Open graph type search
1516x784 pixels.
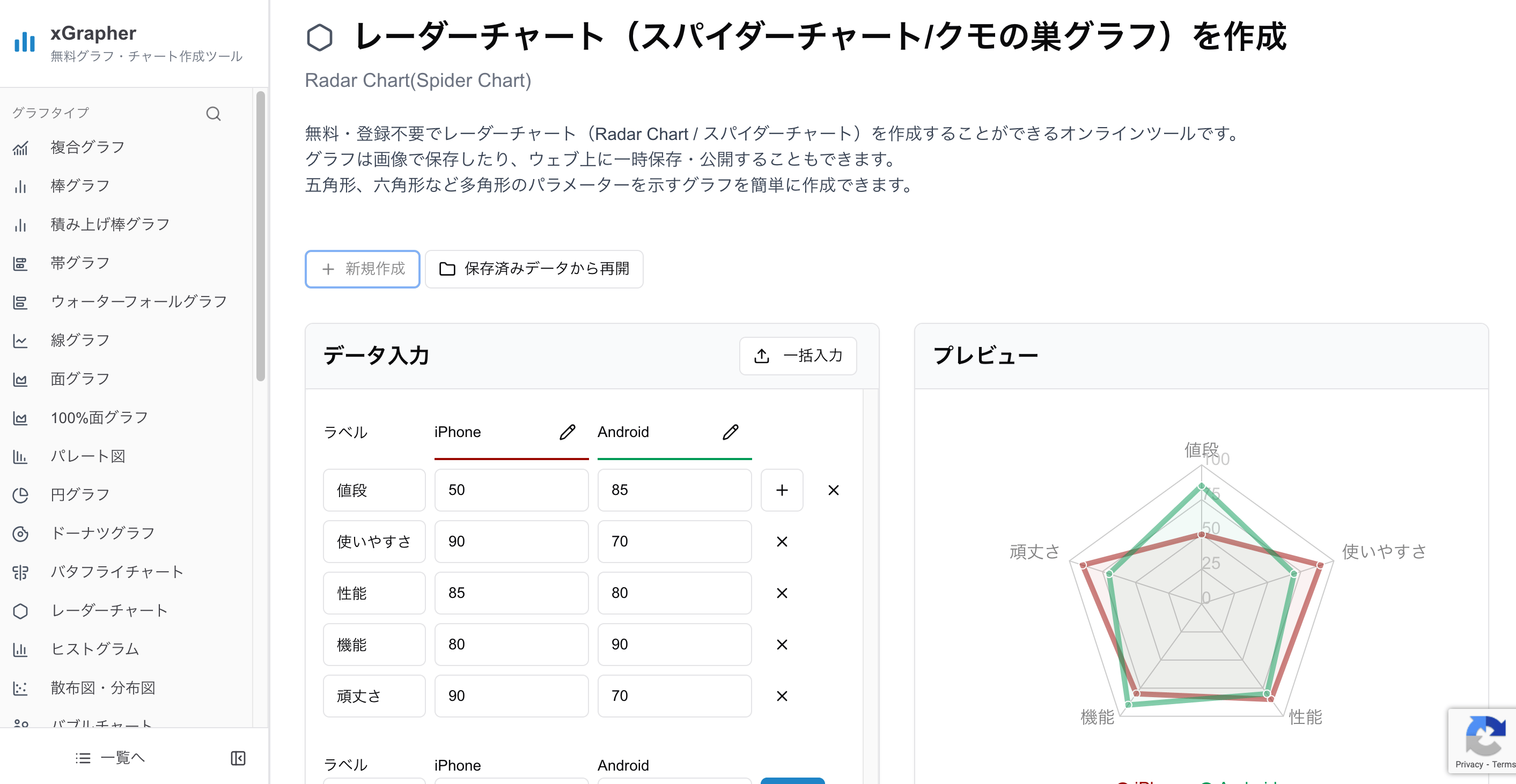coord(213,113)
